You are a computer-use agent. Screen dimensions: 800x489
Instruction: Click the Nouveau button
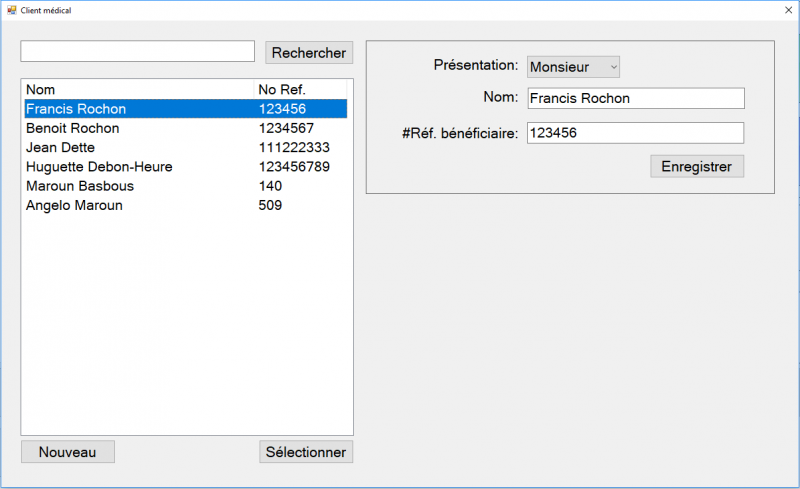pyautogui.click(x=68, y=452)
